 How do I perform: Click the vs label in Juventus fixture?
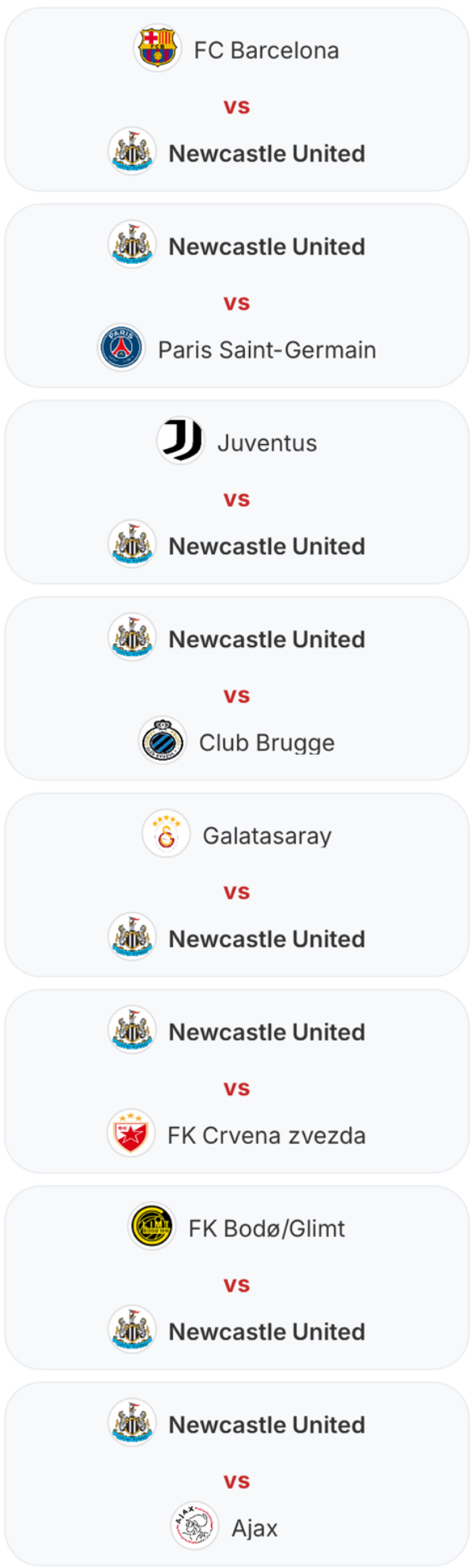[237, 500]
